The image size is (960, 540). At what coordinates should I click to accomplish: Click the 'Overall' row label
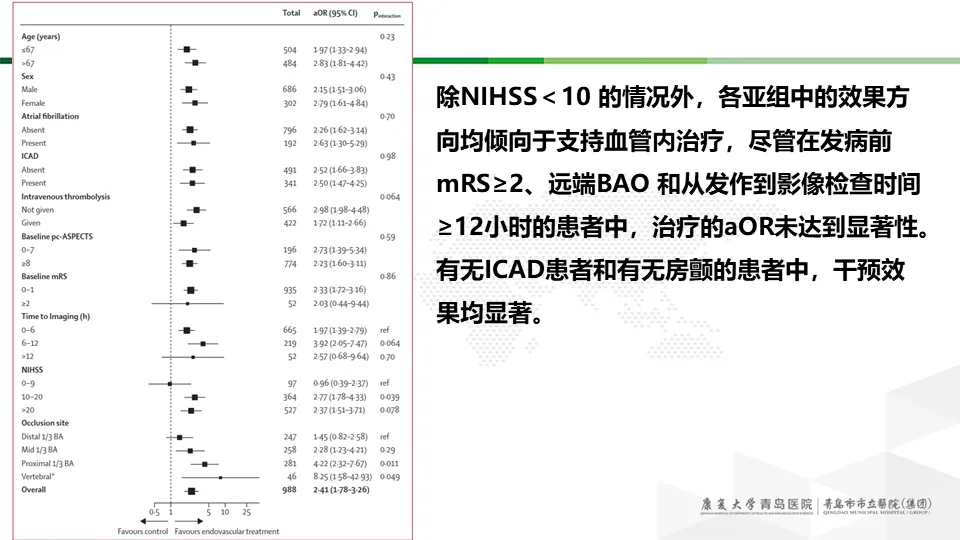pyautogui.click(x=34, y=490)
